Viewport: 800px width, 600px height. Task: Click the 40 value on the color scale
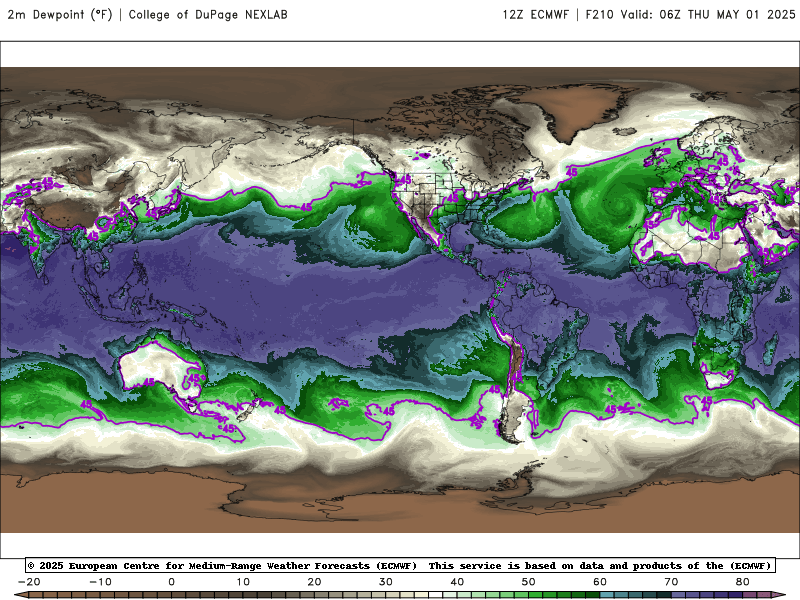[x=457, y=582]
